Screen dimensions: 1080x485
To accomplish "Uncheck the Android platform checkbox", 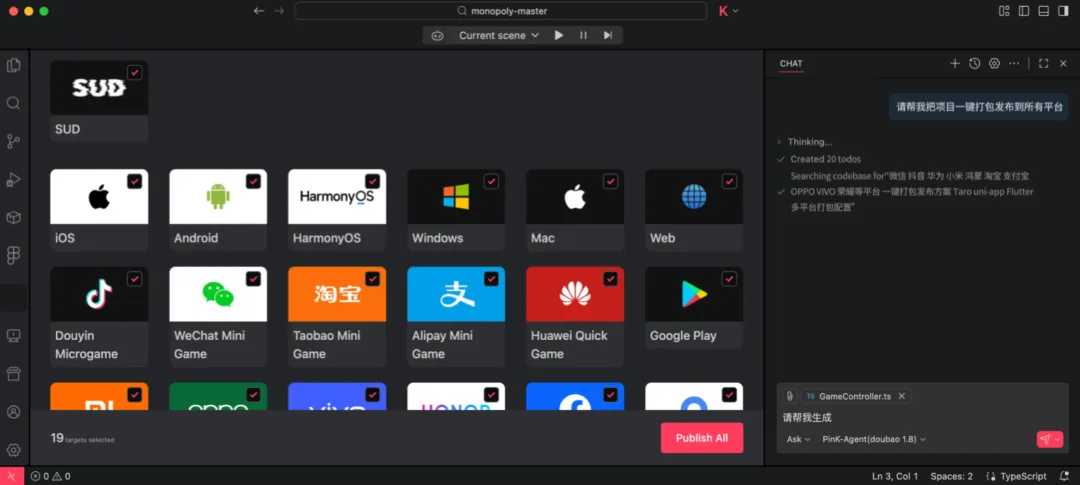I will 253,181.
